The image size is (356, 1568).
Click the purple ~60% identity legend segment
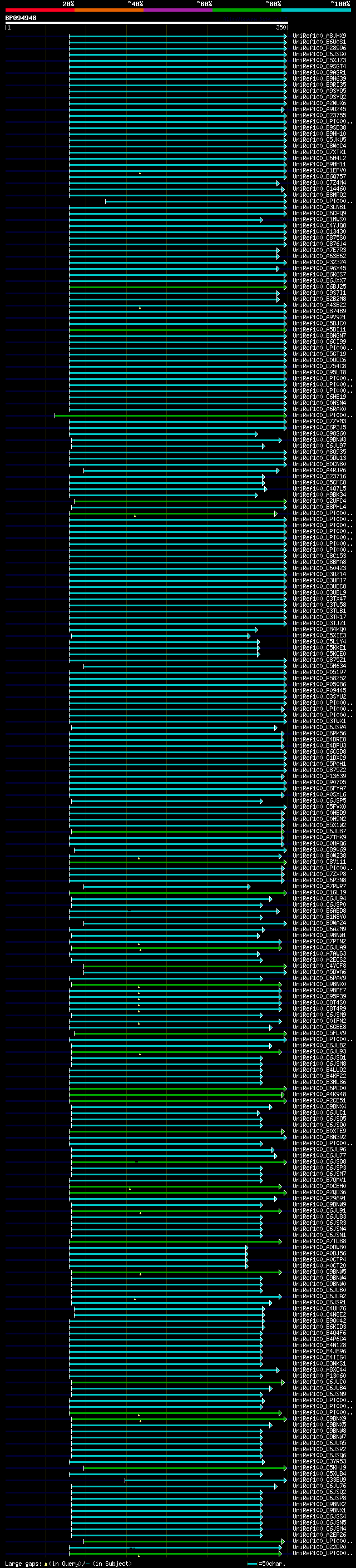[x=179, y=10]
